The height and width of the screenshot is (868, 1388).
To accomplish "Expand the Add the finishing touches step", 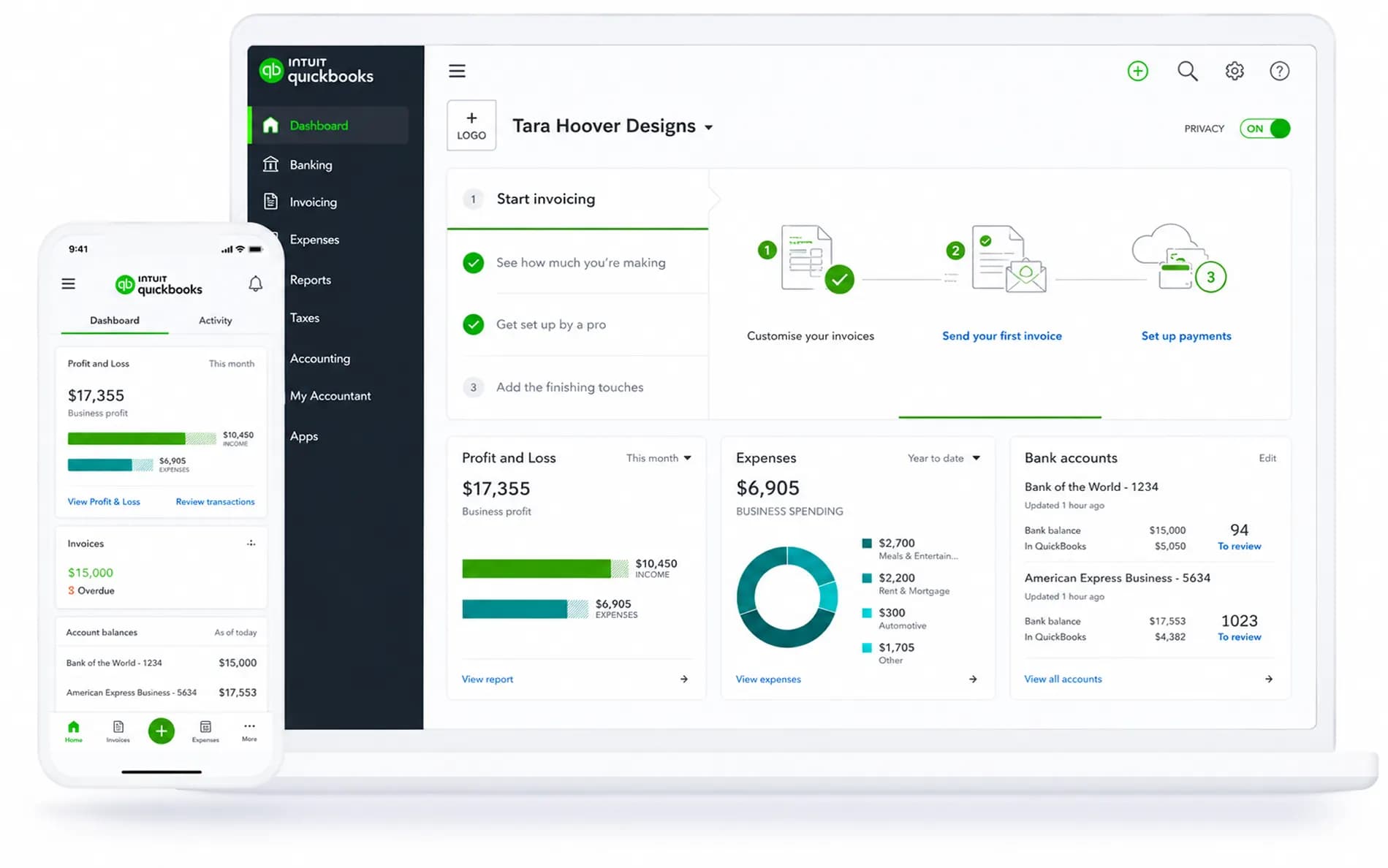I will point(577,387).
